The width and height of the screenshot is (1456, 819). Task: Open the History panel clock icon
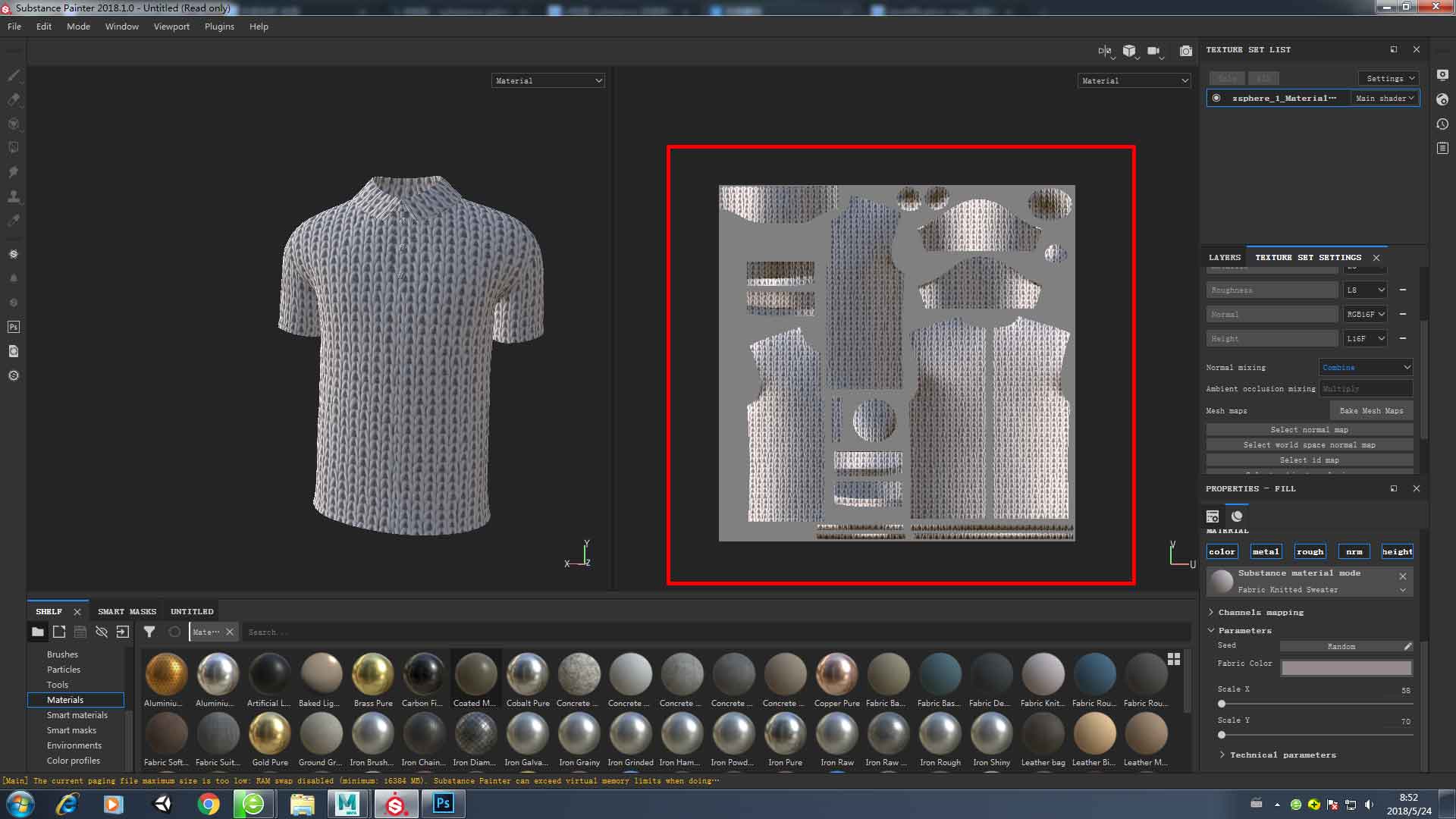coord(1442,124)
